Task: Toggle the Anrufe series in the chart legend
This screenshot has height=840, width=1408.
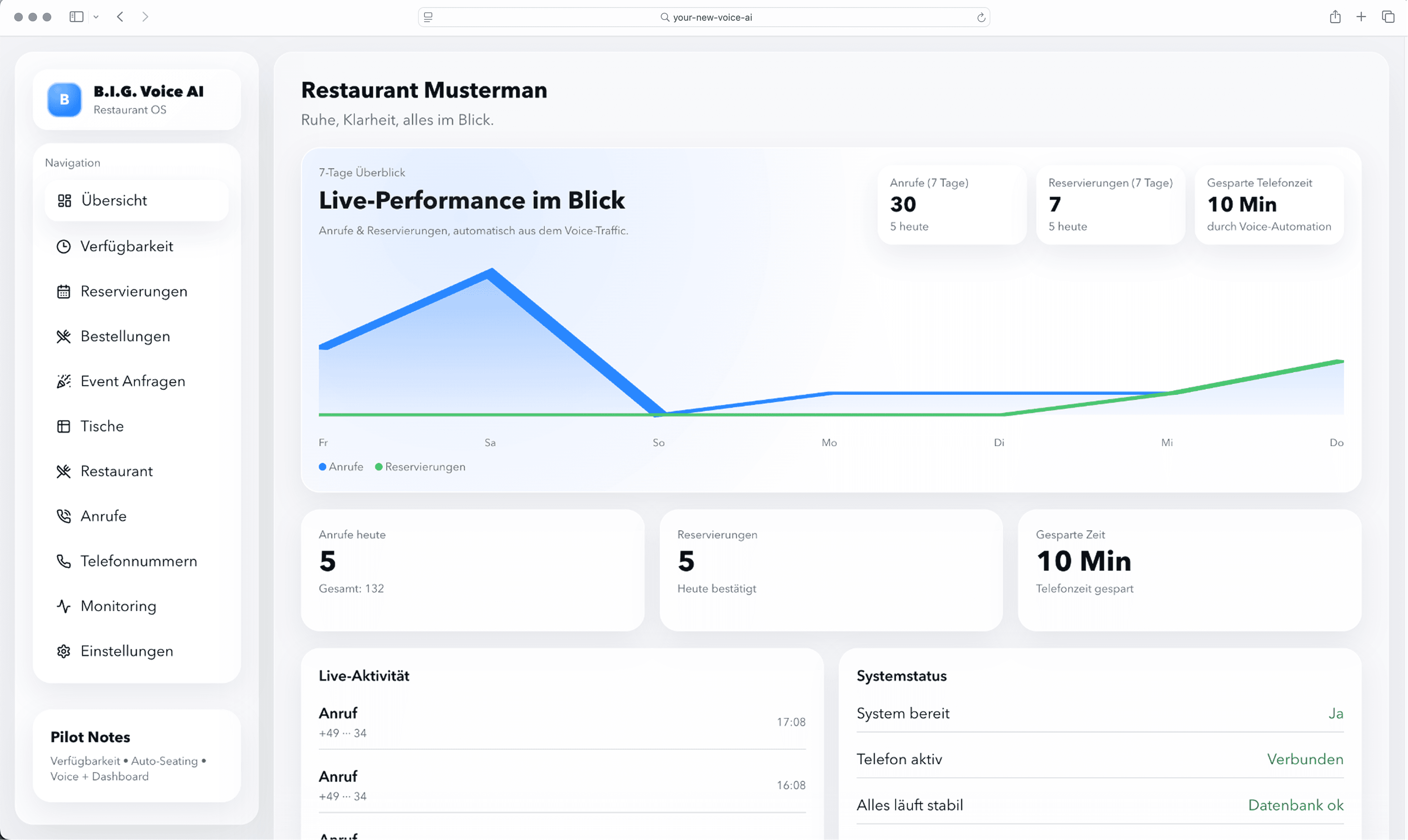Action: point(340,467)
